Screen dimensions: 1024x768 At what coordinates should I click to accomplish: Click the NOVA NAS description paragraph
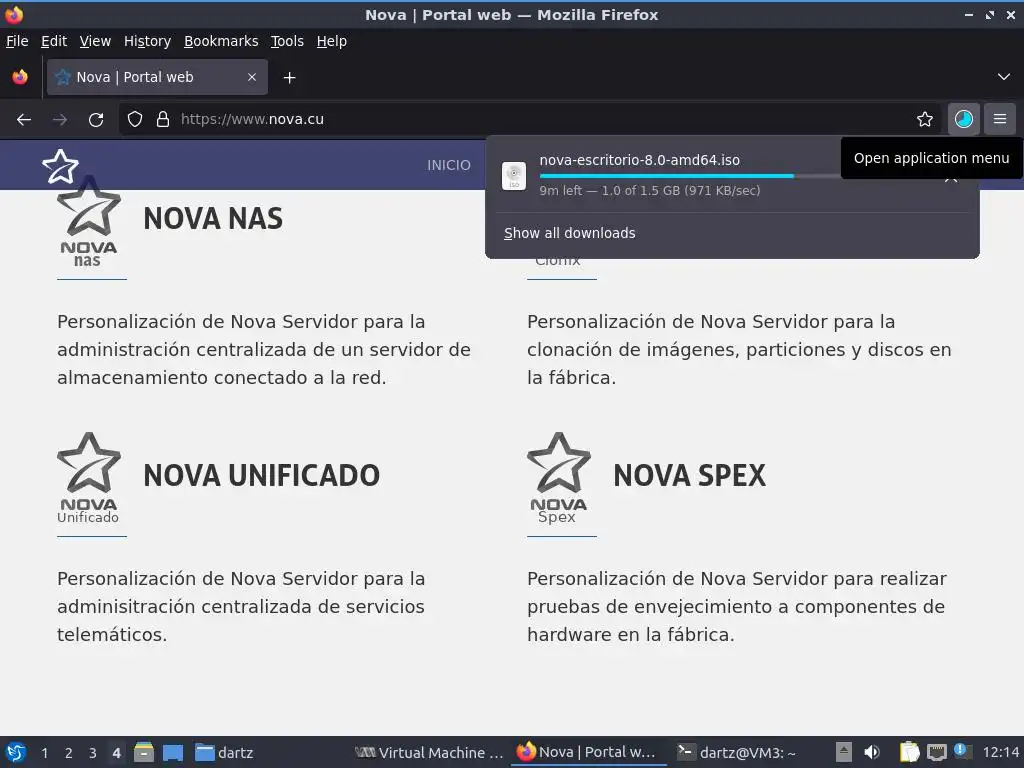pyautogui.click(x=264, y=349)
